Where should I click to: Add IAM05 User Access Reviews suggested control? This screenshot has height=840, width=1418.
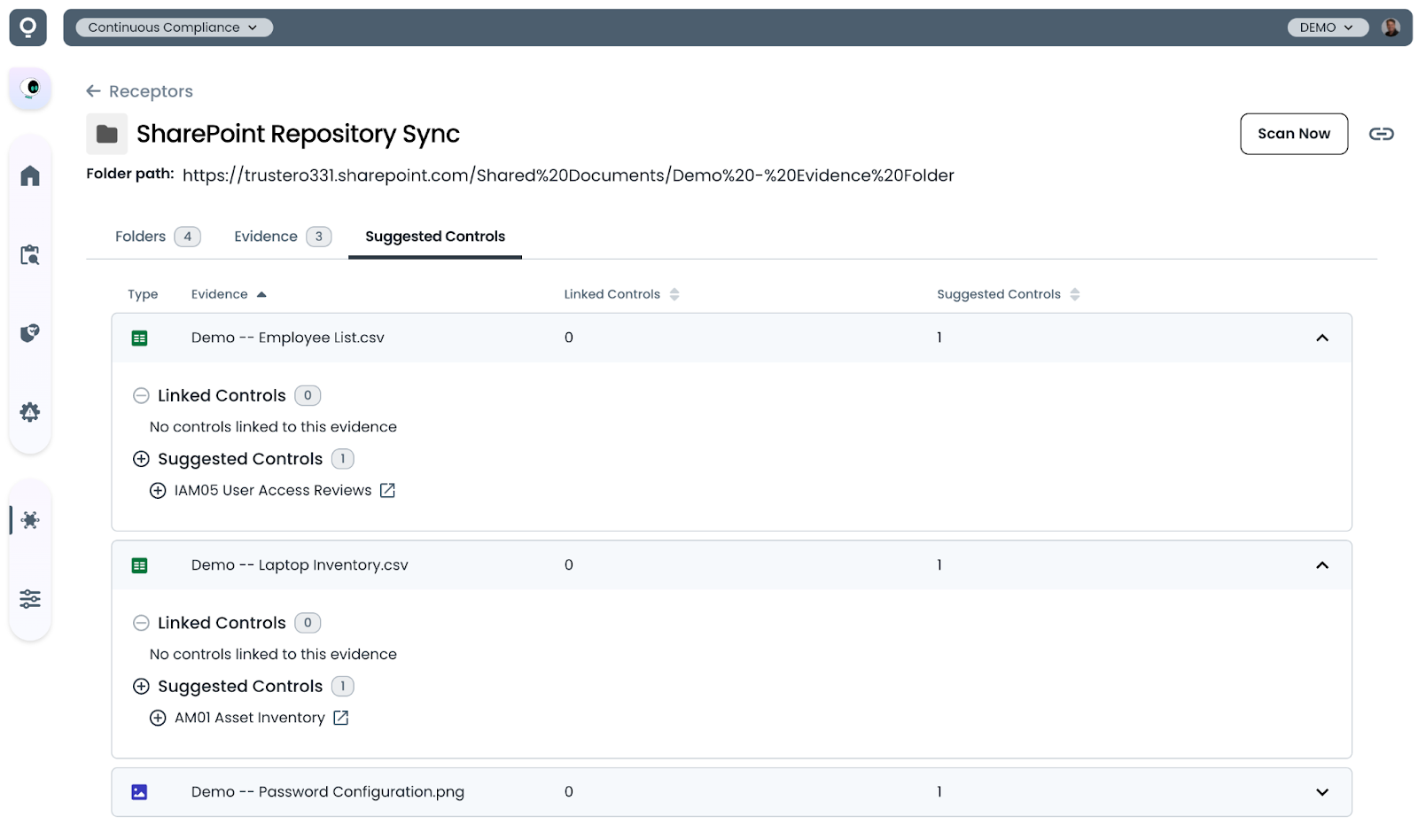(158, 491)
